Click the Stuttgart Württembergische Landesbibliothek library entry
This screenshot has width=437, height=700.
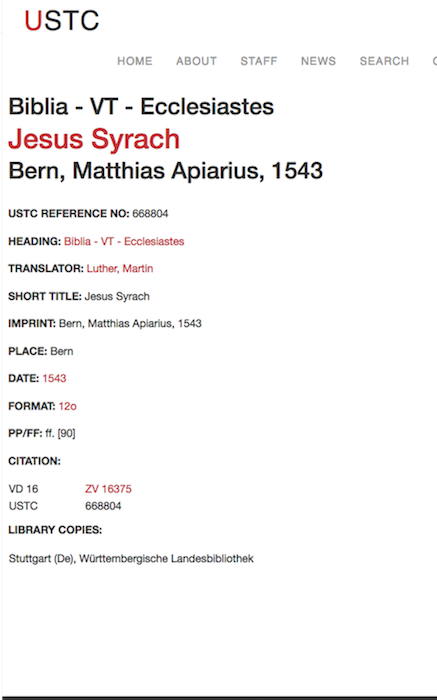131,559
